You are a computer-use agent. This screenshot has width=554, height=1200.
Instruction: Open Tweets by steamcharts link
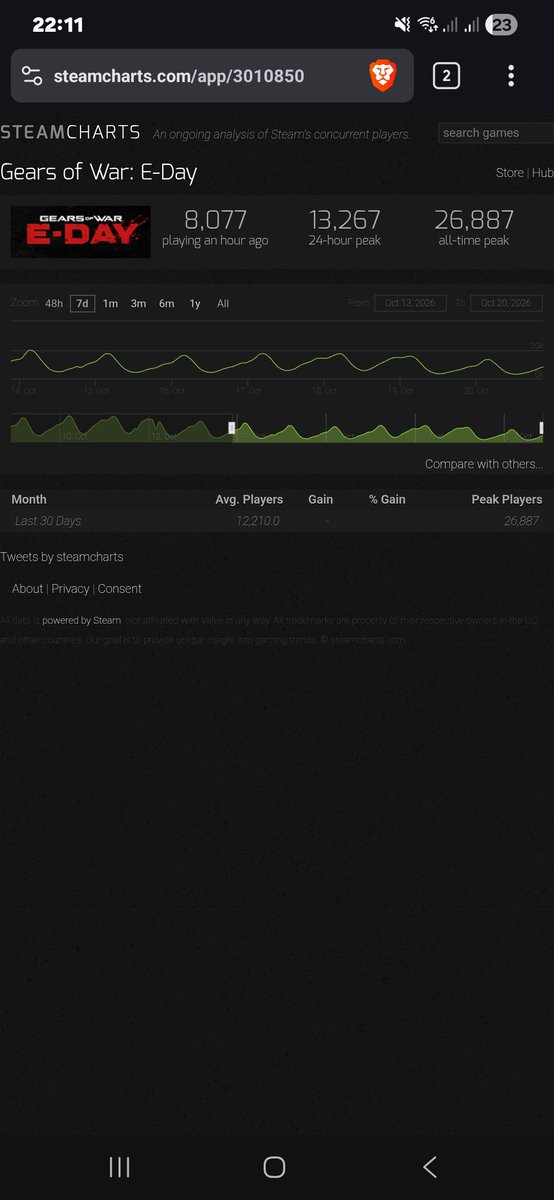coord(62,557)
